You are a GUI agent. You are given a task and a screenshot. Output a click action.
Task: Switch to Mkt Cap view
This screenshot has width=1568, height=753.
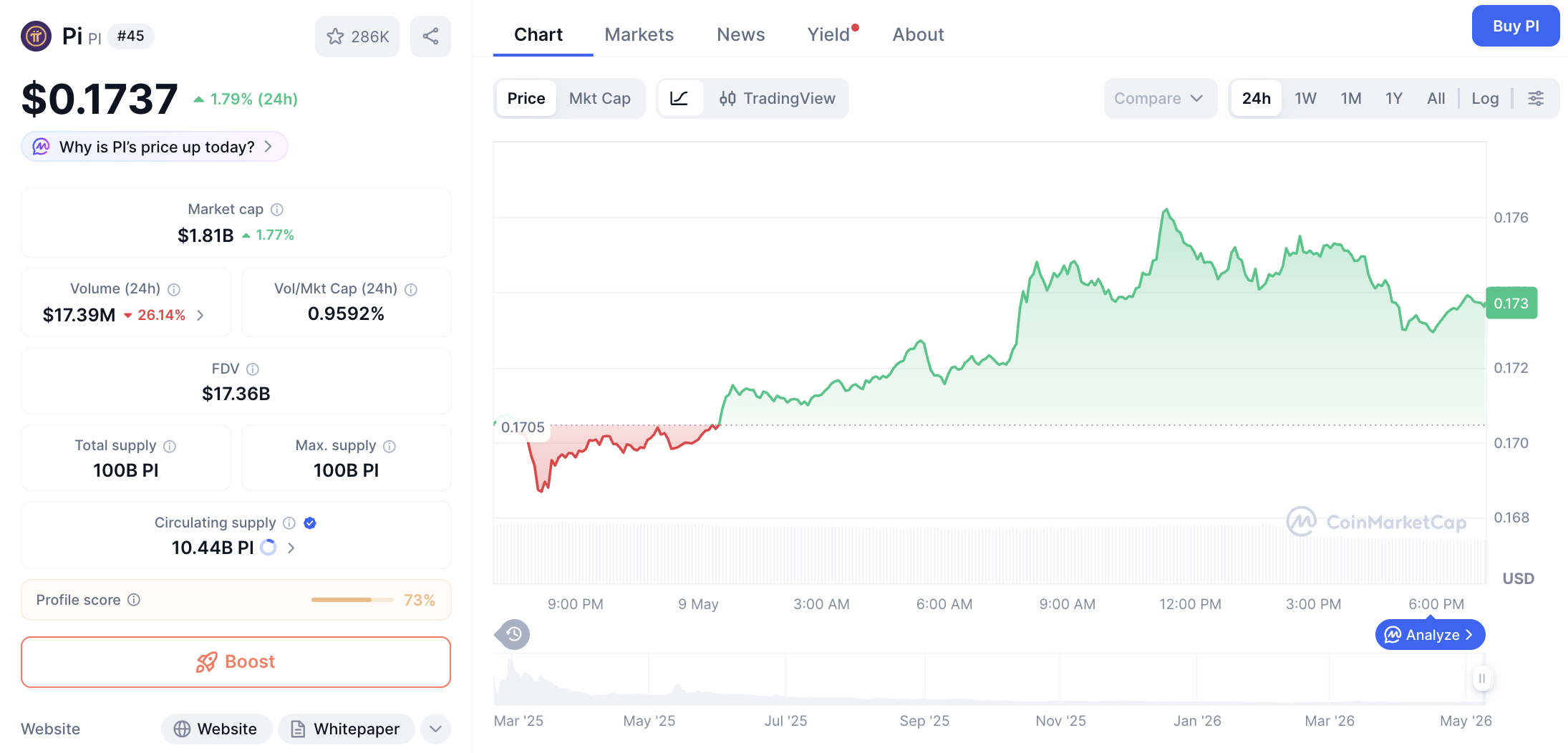click(600, 98)
